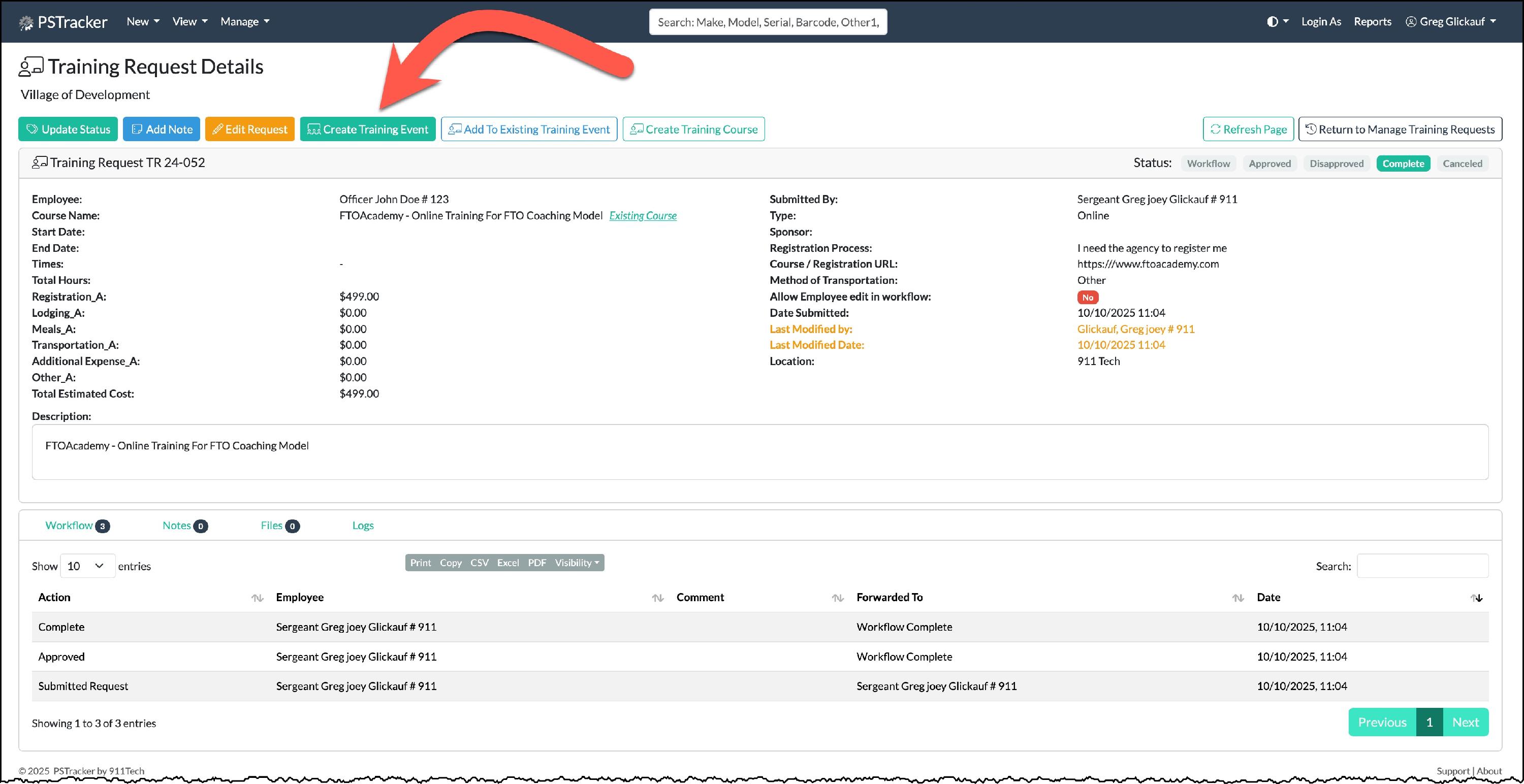Click the Refresh Page button
The width and height of the screenshot is (1524, 784).
(1248, 129)
